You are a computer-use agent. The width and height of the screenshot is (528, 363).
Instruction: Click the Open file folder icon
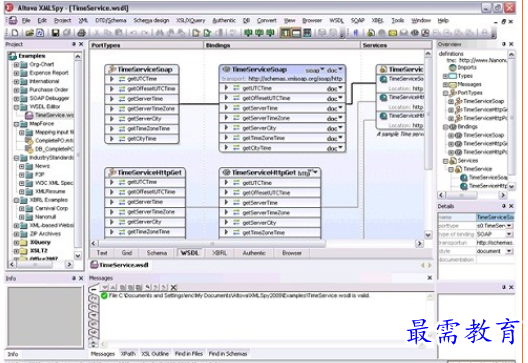click(x=30, y=33)
